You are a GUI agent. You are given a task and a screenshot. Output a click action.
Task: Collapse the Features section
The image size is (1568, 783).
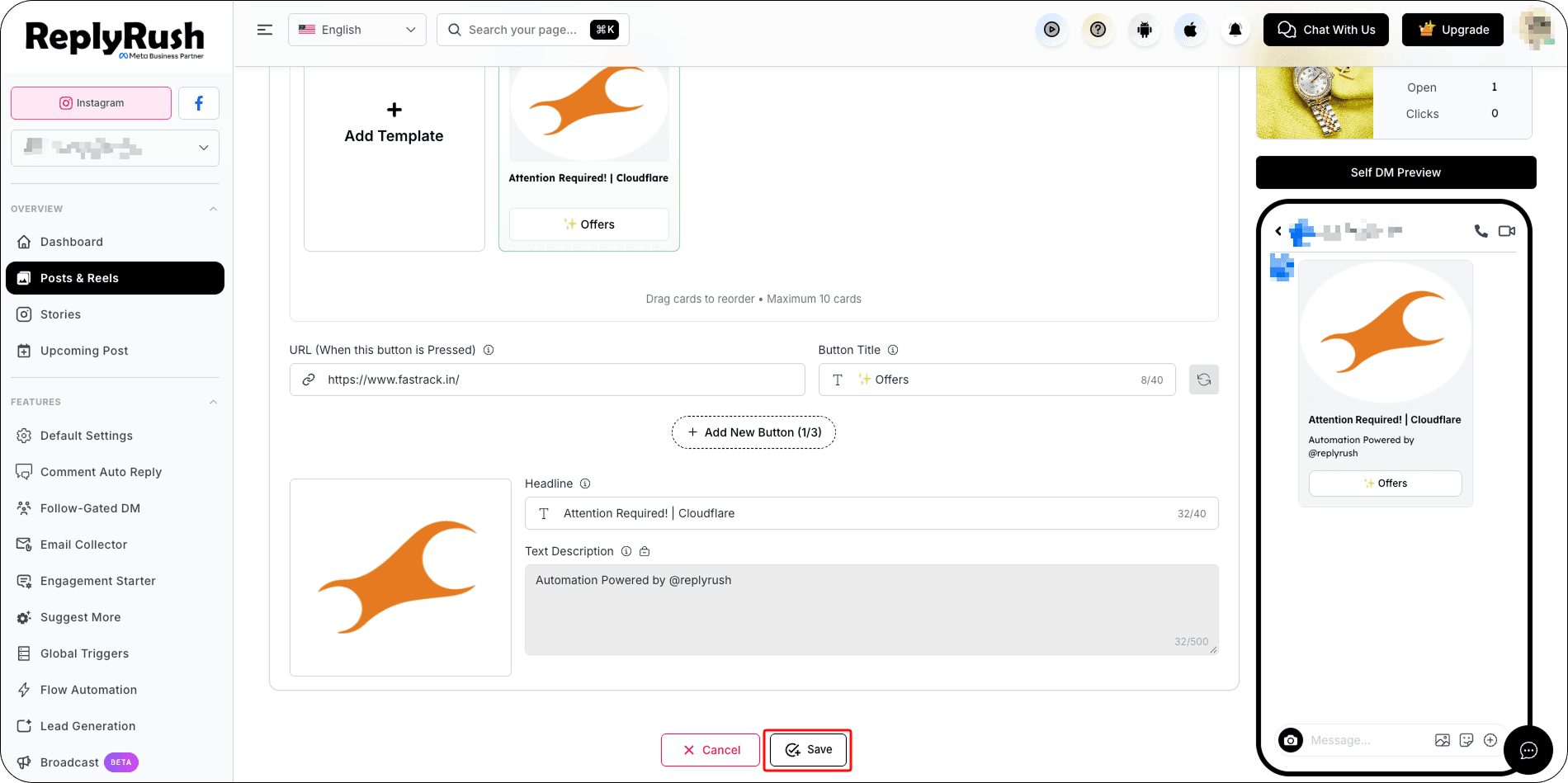(214, 402)
